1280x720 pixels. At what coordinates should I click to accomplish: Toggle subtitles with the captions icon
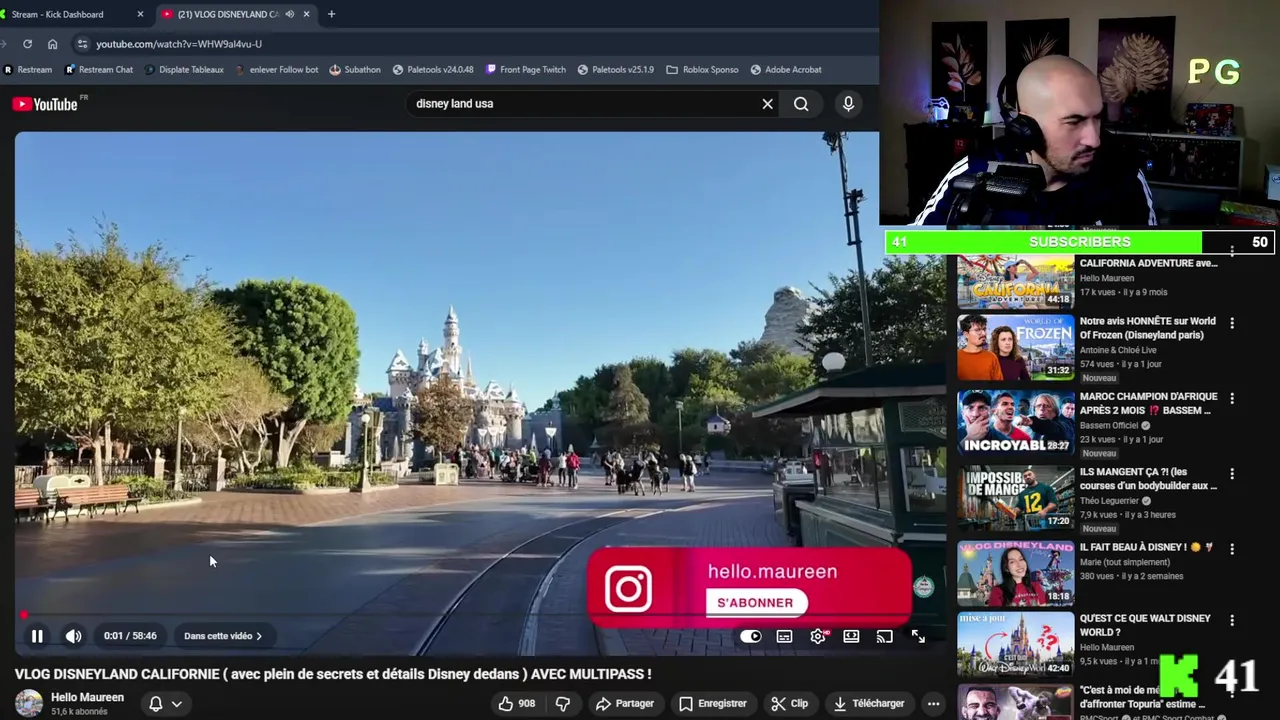click(785, 636)
